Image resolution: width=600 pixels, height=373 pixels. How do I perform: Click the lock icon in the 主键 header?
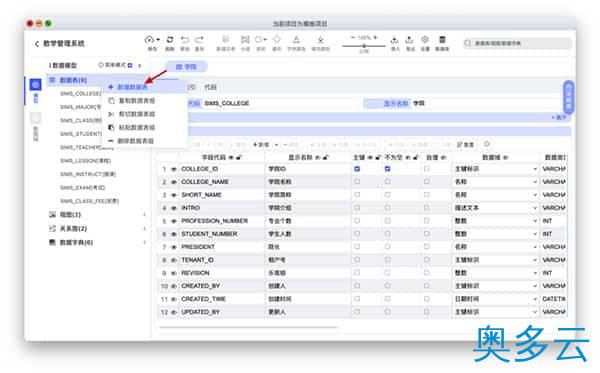point(378,157)
